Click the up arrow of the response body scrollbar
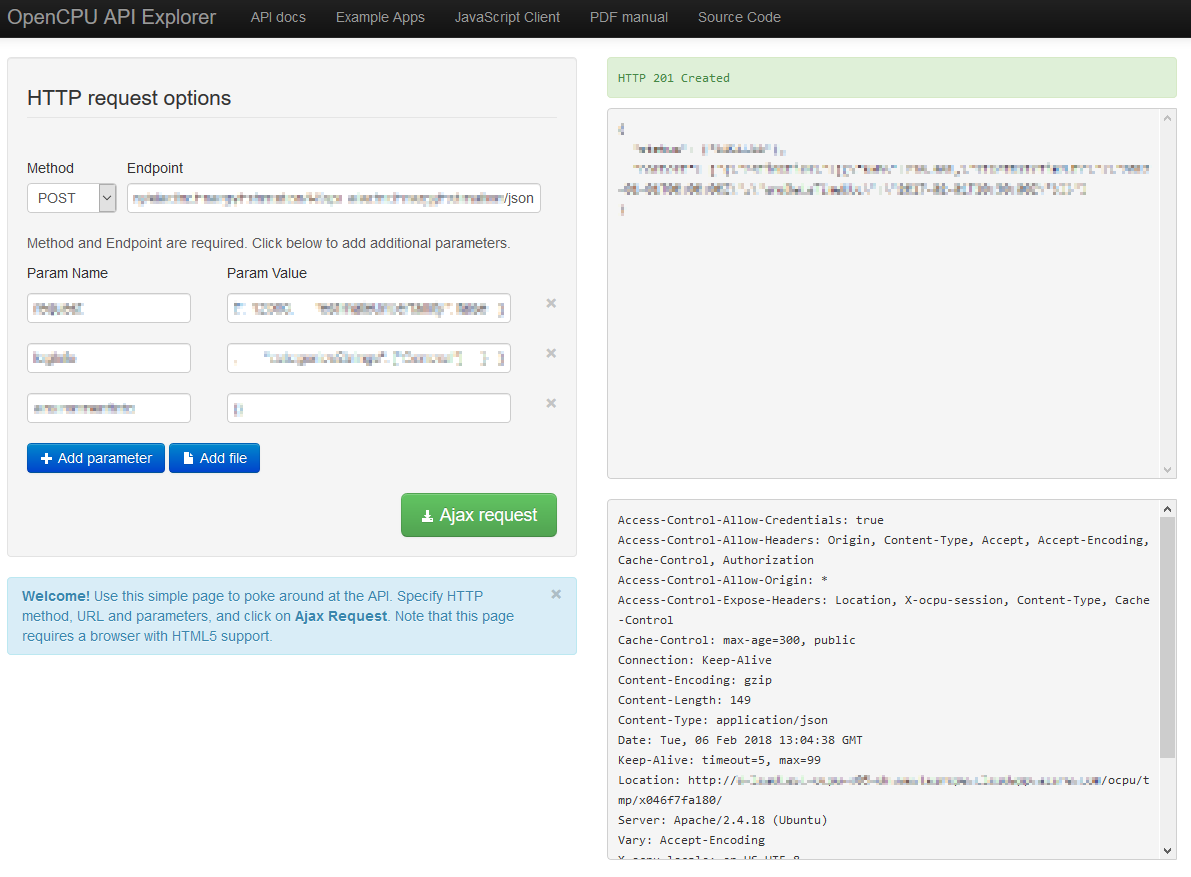The width and height of the screenshot is (1191, 877). (1167, 117)
